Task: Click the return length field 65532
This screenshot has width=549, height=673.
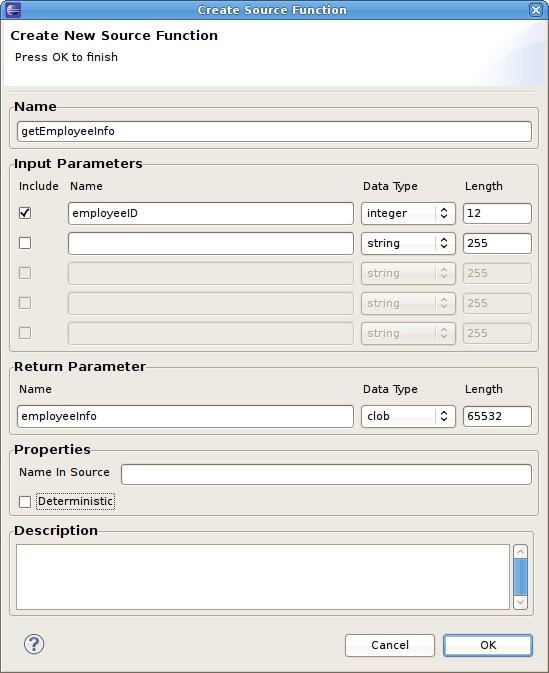Action: tap(497, 416)
